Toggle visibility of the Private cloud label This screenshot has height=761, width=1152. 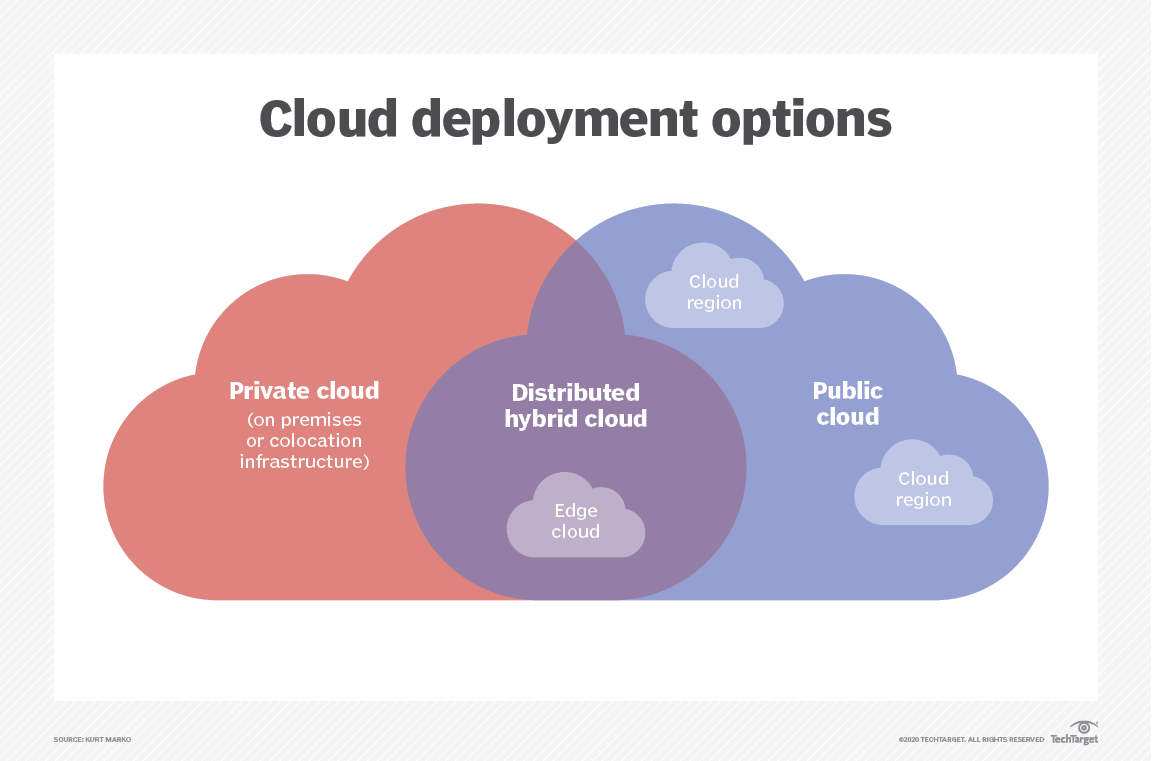[x=303, y=391]
